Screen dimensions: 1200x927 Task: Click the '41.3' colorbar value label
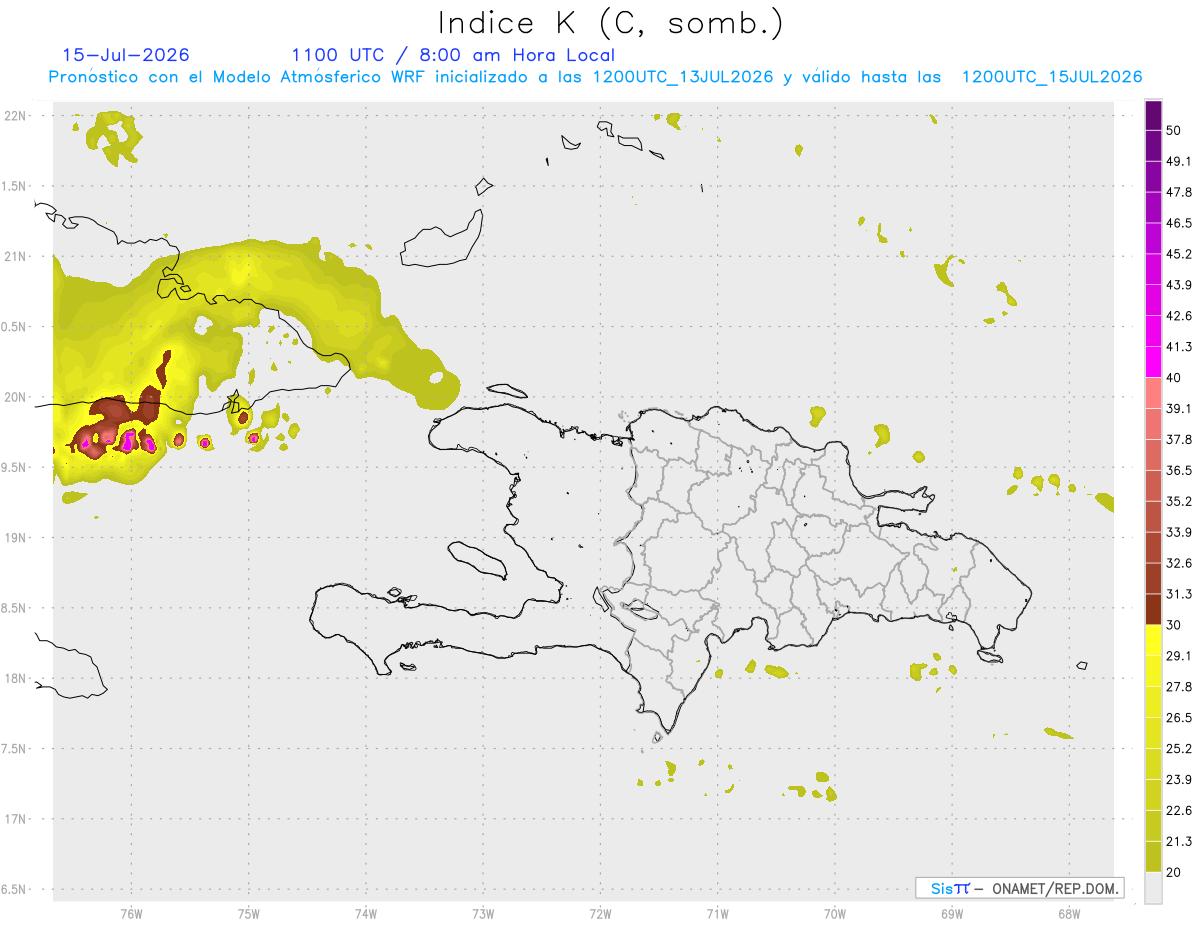1179,347
